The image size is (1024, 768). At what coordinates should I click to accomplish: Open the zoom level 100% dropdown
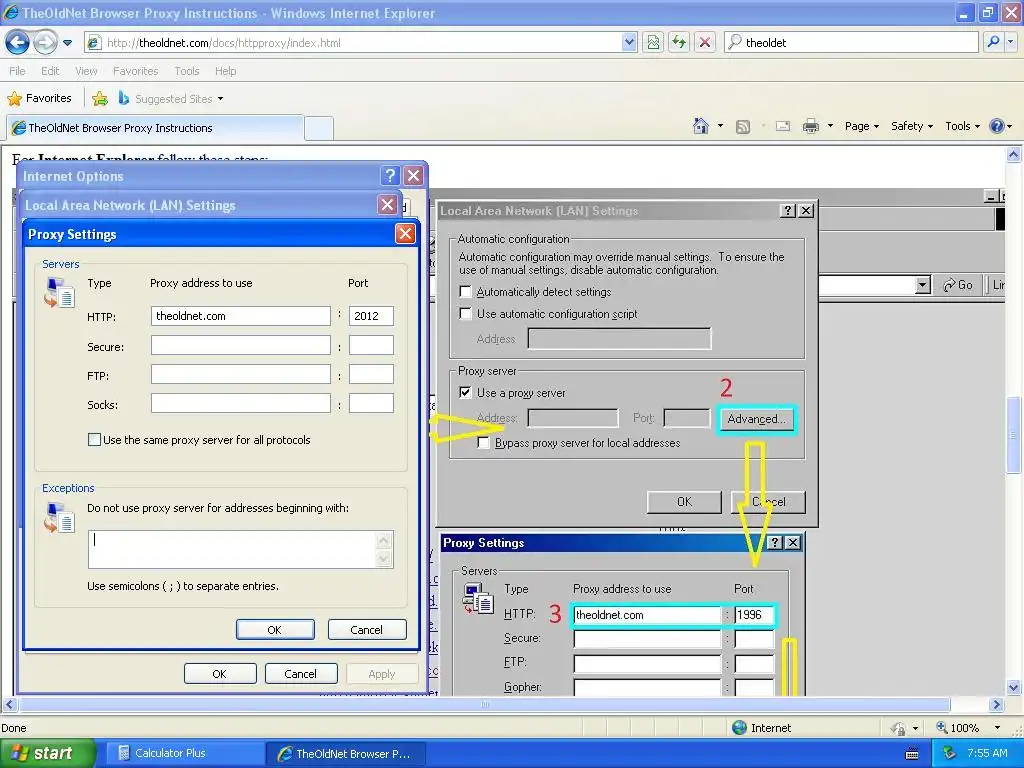point(997,728)
